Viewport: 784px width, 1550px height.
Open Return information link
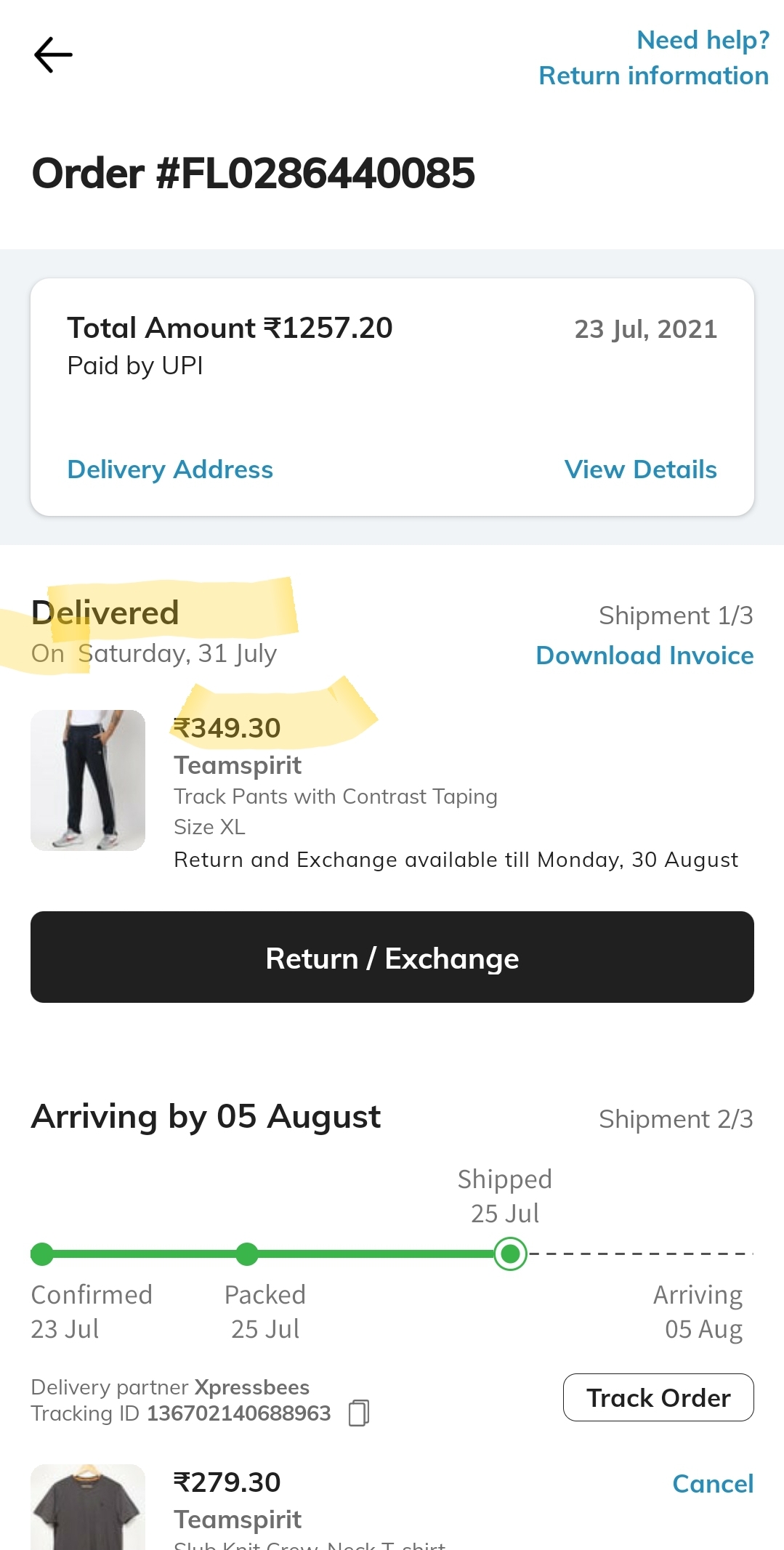tap(653, 76)
